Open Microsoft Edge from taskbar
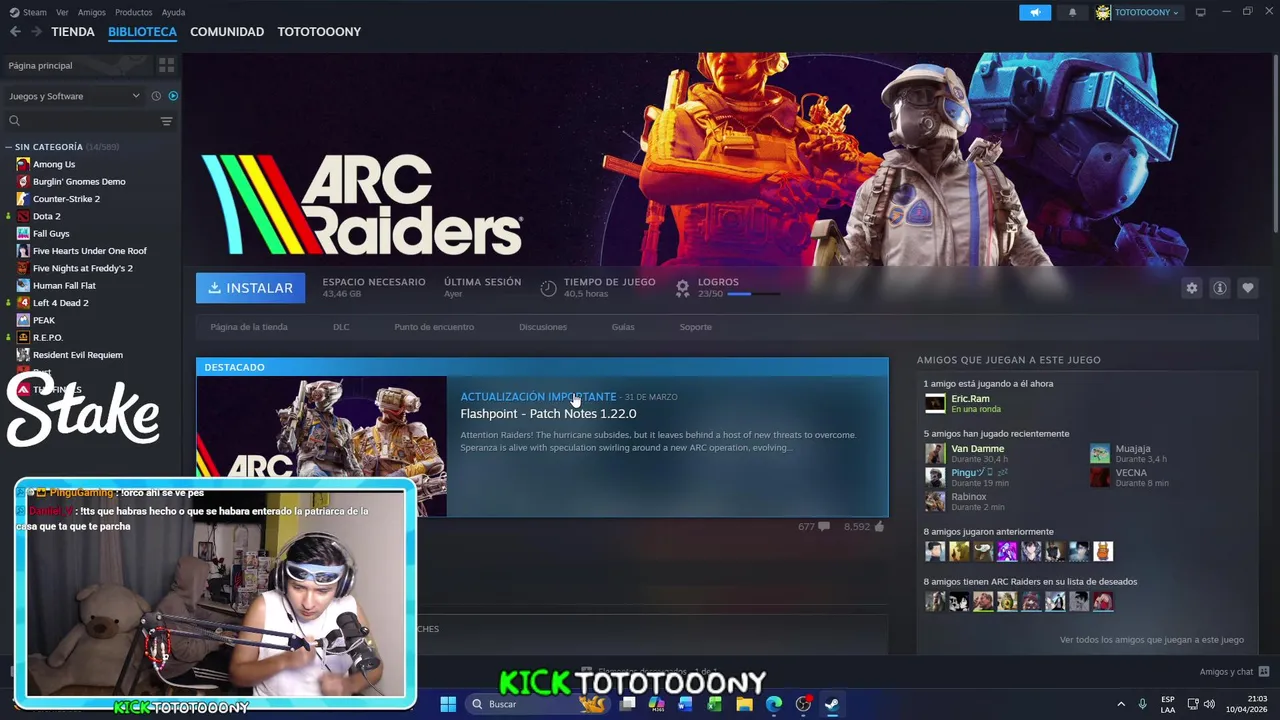The width and height of the screenshot is (1280, 720). point(774,704)
